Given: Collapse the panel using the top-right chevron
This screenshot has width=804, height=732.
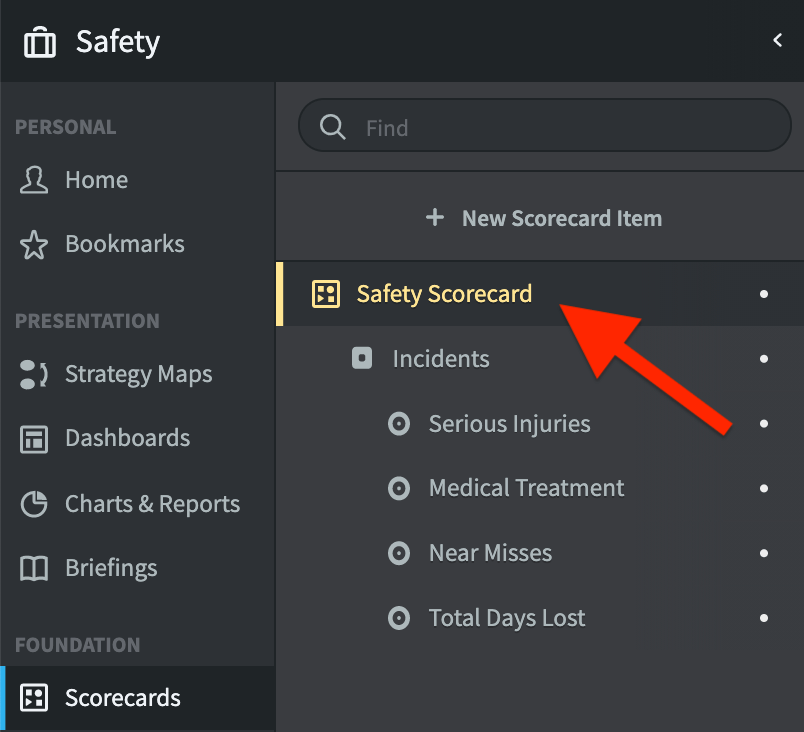Looking at the screenshot, I should tap(778, 40).
